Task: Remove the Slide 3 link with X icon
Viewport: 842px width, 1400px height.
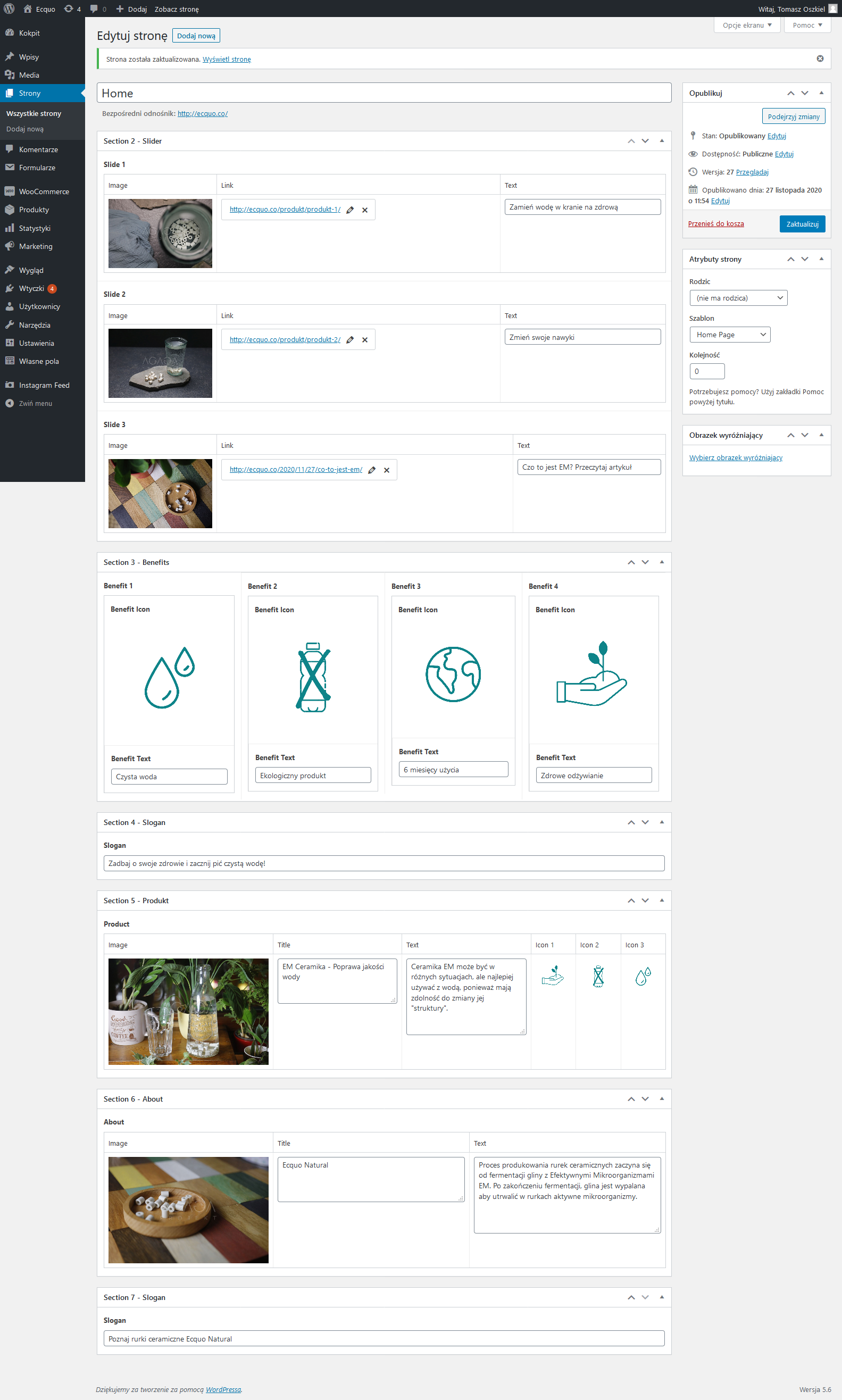Action: point(386,470)
